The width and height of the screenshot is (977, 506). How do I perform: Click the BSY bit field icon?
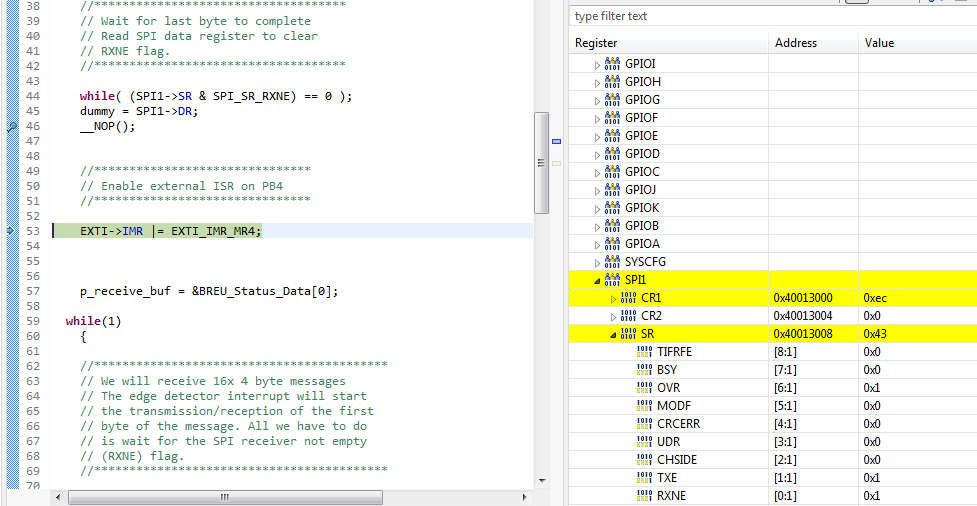click(x=644, y=370)
